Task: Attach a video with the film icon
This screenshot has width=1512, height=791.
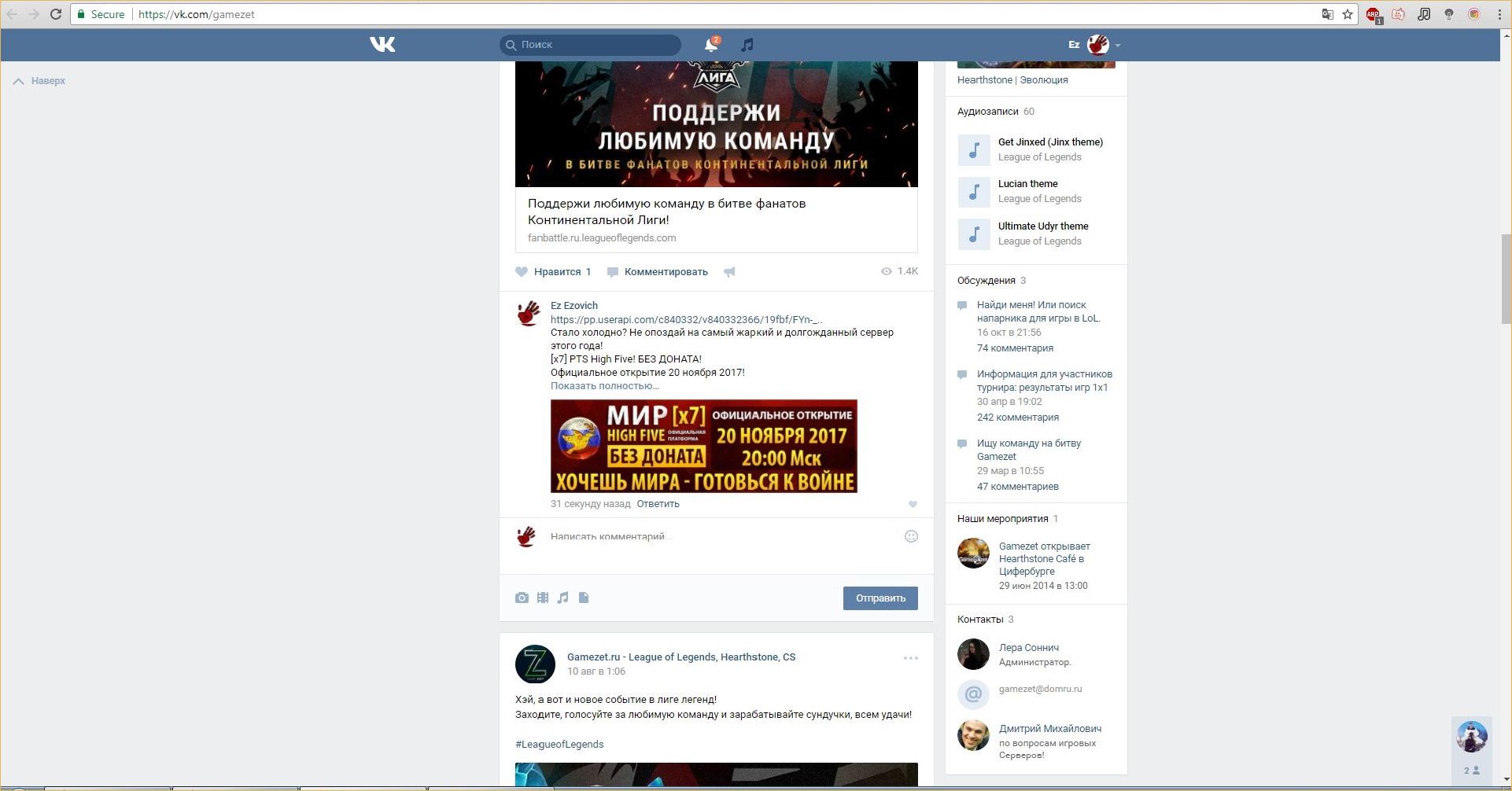Action: tap(543, 598)
